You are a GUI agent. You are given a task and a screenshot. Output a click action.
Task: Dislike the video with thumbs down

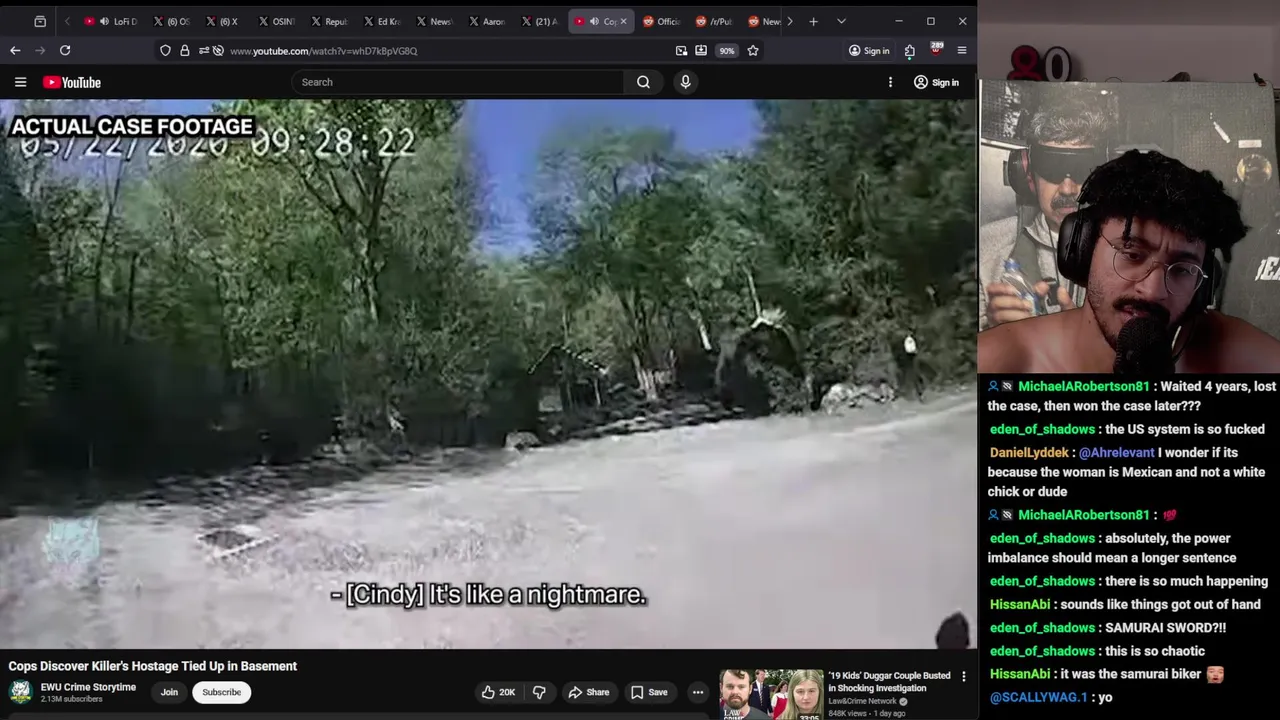point(539,692)
